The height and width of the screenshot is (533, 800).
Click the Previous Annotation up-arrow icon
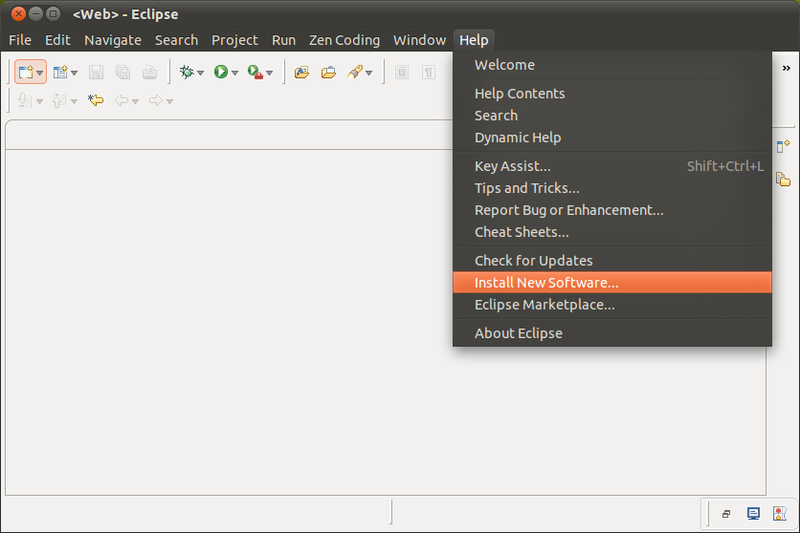pos(59,100)
